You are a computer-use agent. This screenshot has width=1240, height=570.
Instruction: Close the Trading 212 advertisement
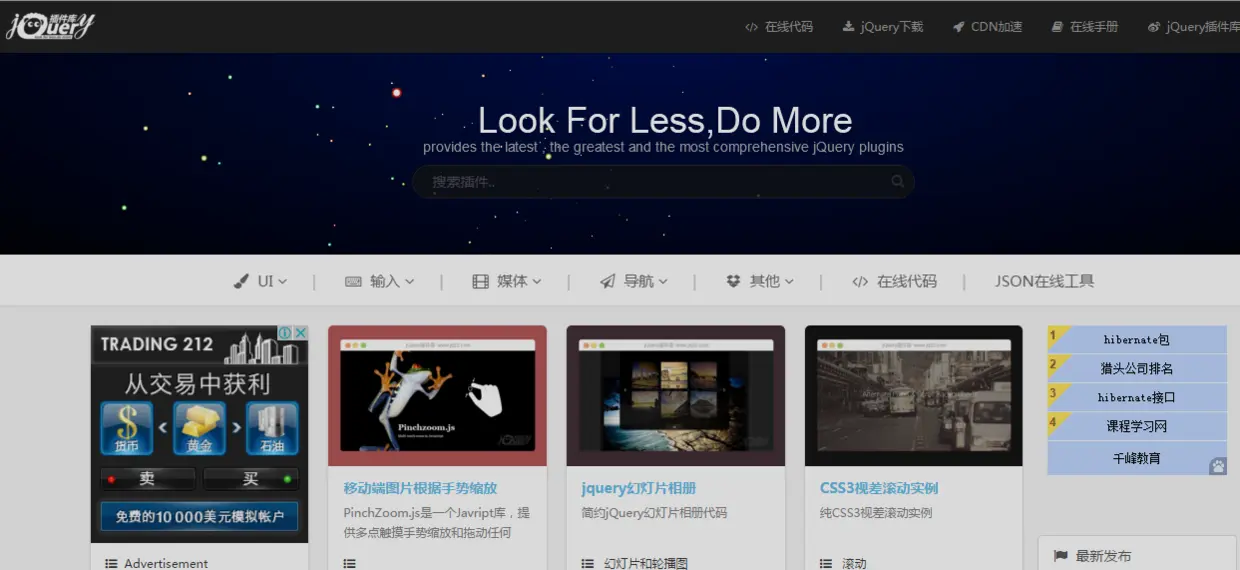tap(300, 333)
